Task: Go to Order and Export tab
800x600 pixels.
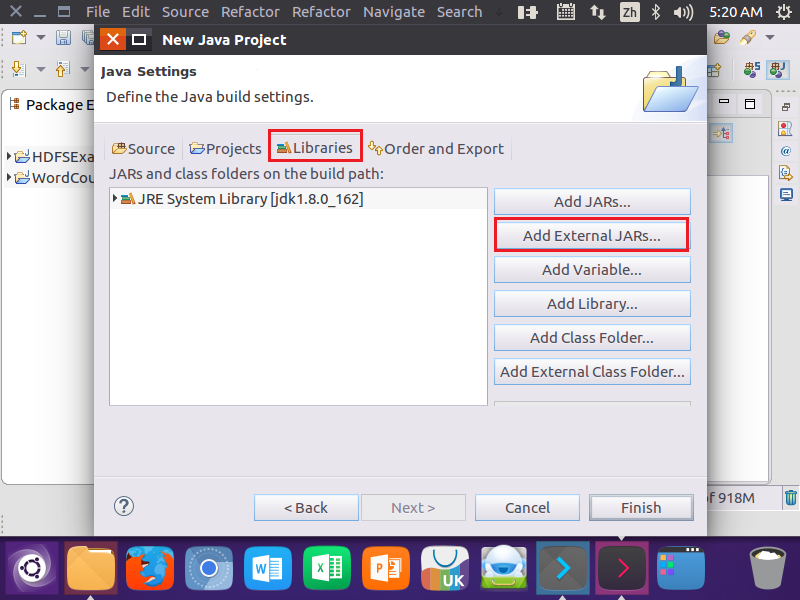Action: [x=436, y=148]
